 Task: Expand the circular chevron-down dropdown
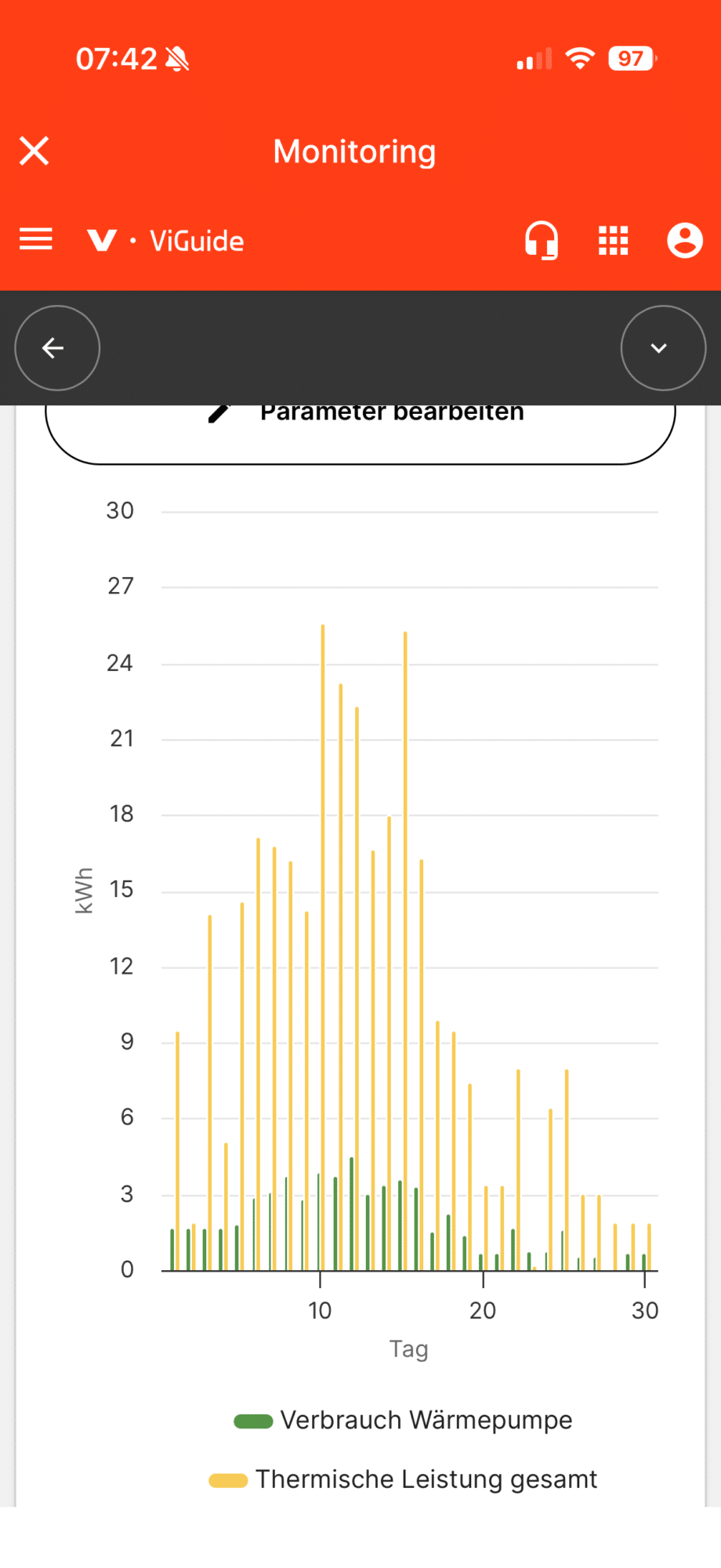(663, 348)
